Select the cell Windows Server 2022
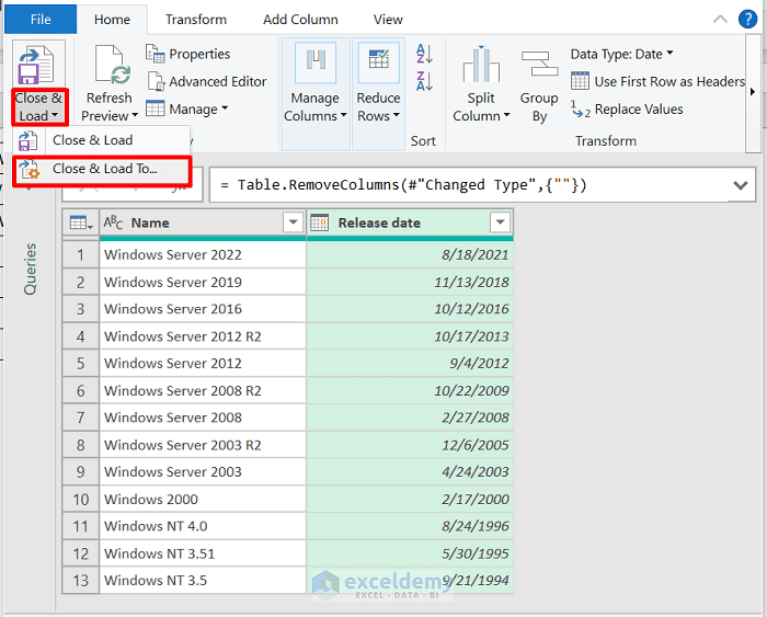The image size is (767, 617). point(203,255)
